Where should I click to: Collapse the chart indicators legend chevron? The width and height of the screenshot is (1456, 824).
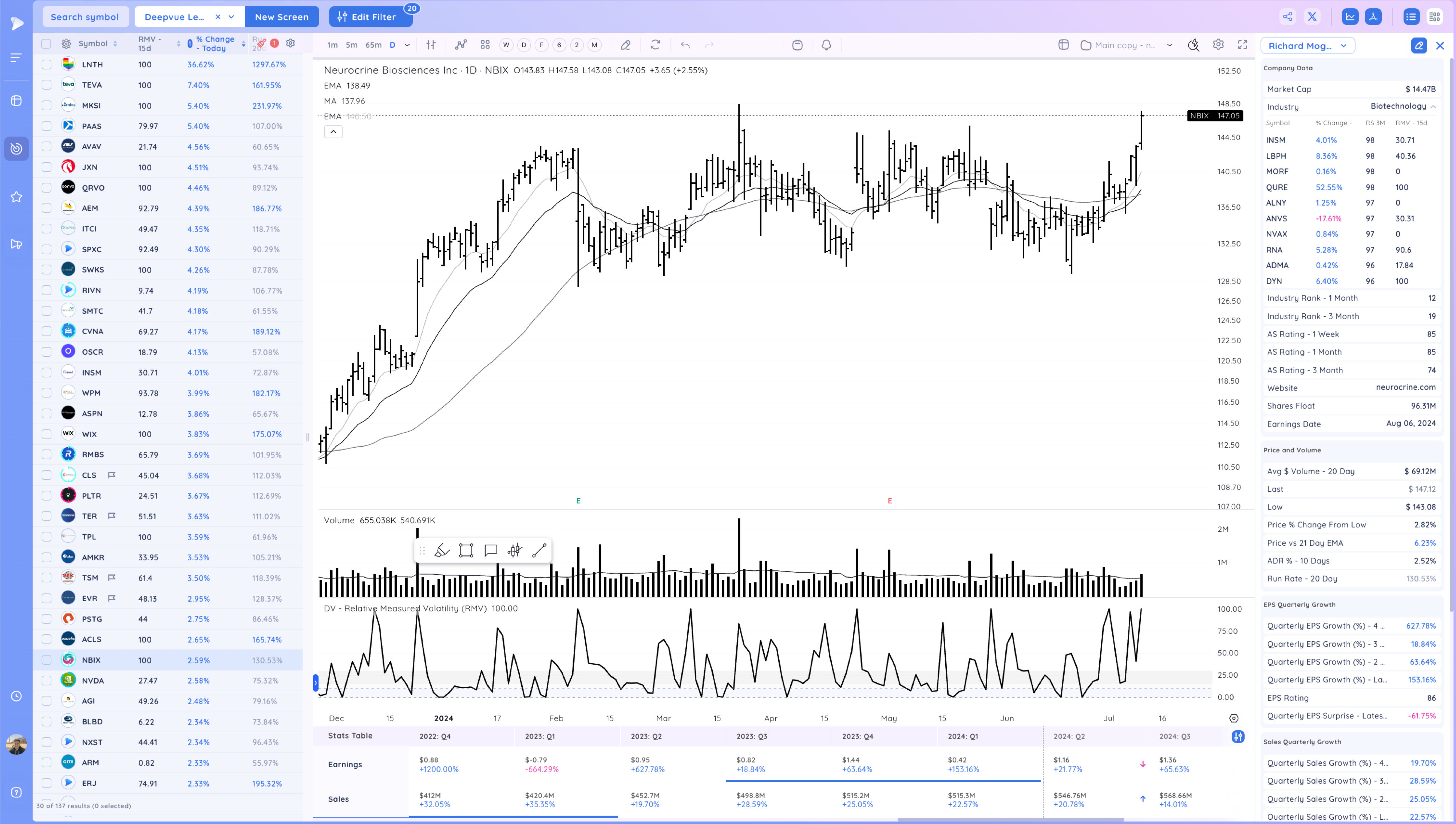(333, 131)
